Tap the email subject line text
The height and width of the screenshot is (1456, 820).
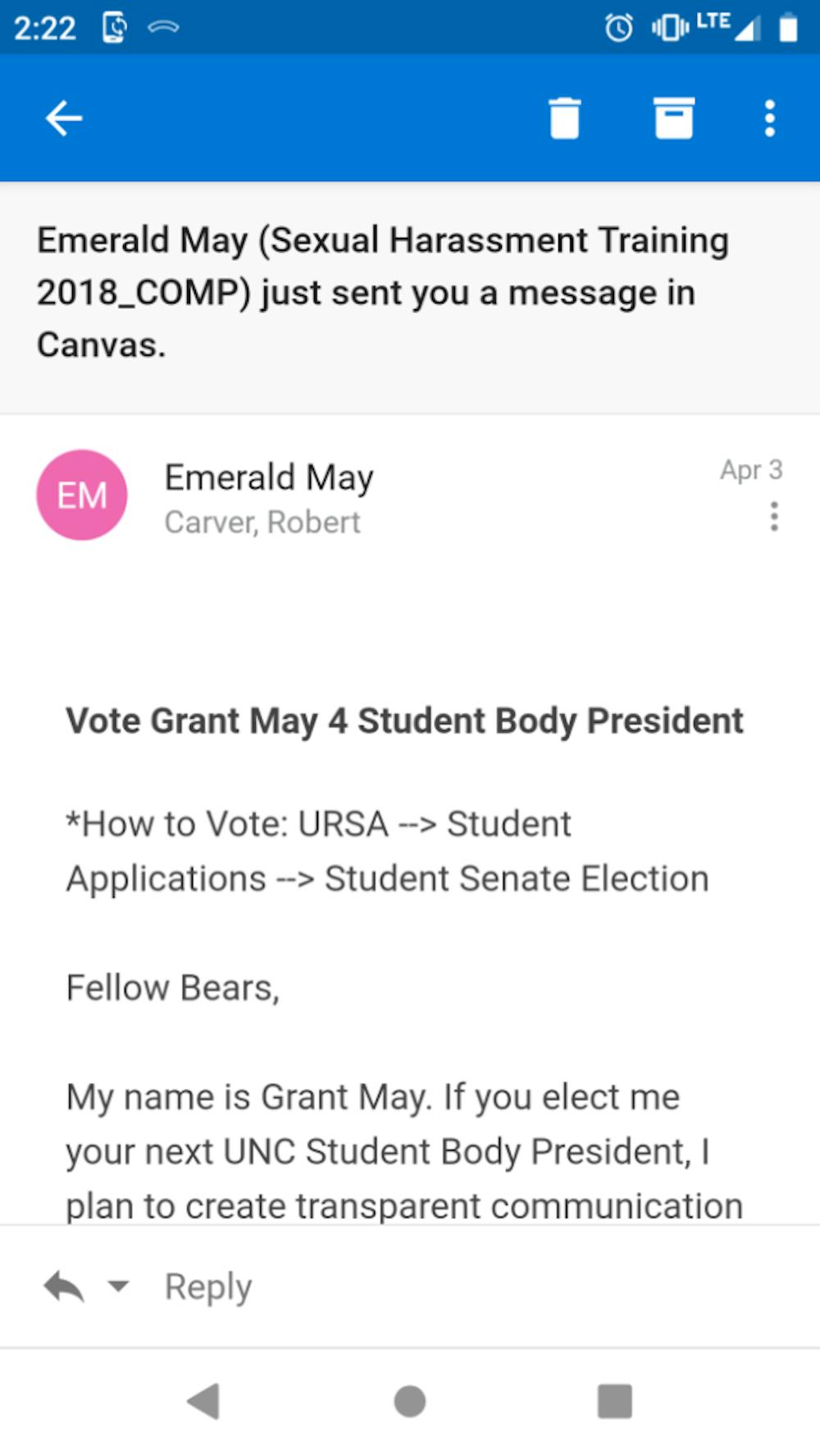(382, 292)
